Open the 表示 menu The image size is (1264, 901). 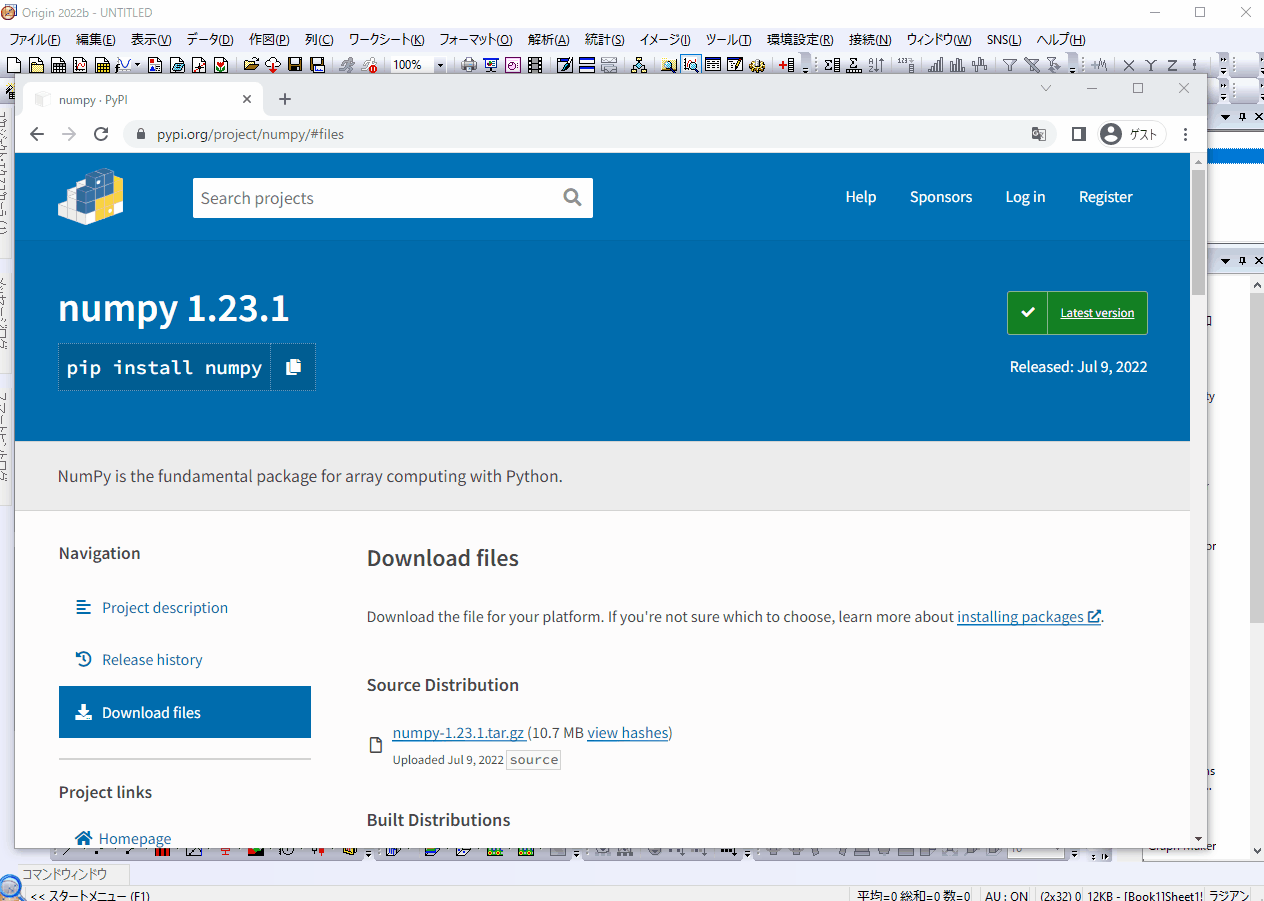151,40
